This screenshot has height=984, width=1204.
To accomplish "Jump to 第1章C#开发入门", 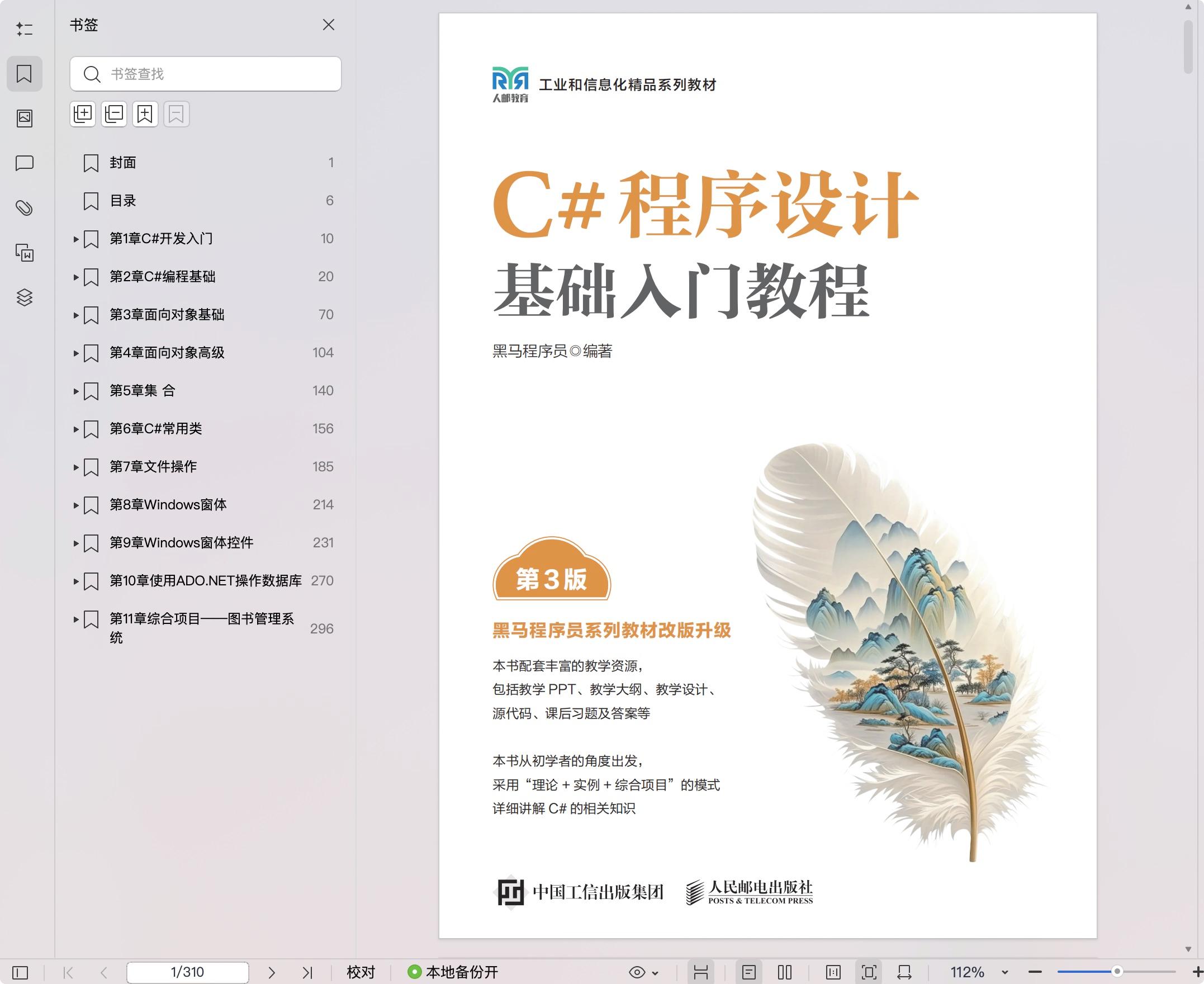I will [161, 239].
